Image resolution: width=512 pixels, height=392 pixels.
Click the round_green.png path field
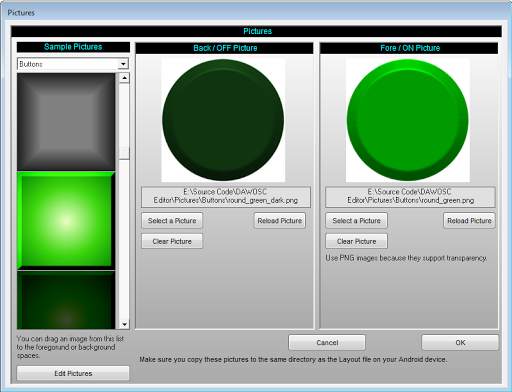[410, 197]
